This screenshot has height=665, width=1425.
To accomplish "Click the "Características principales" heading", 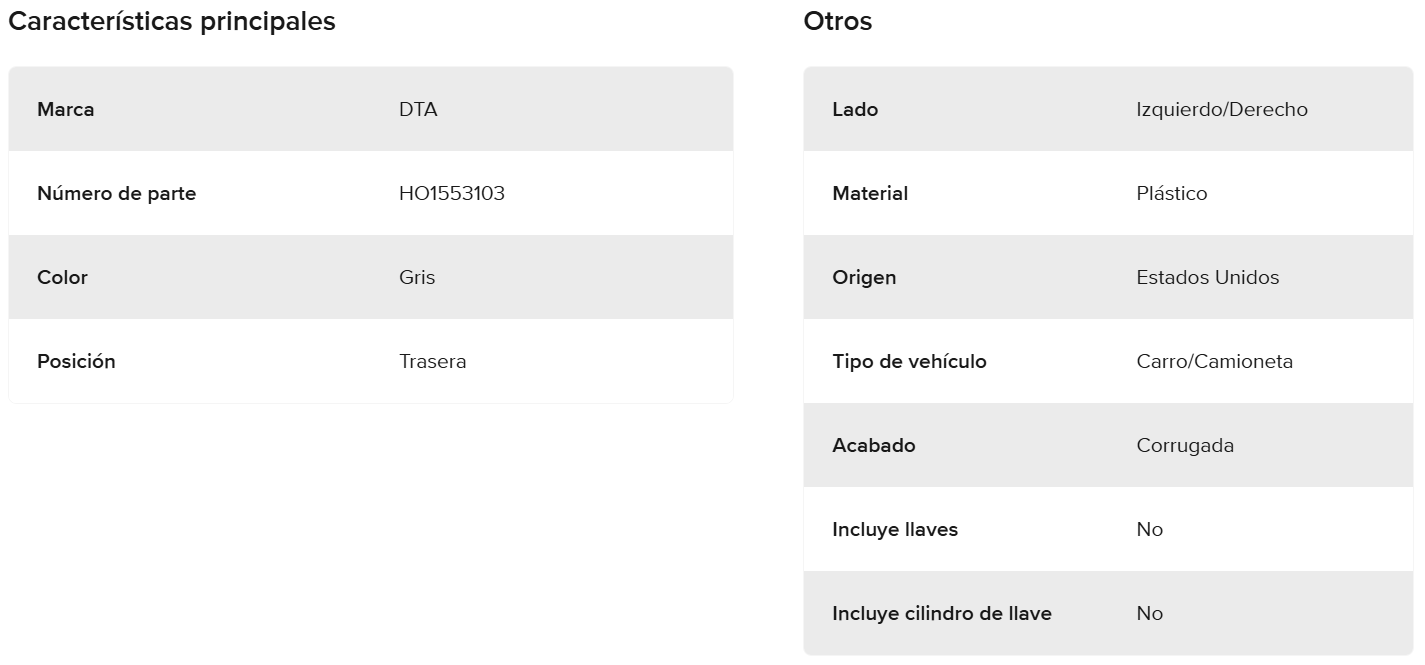I will coord(172,21).
